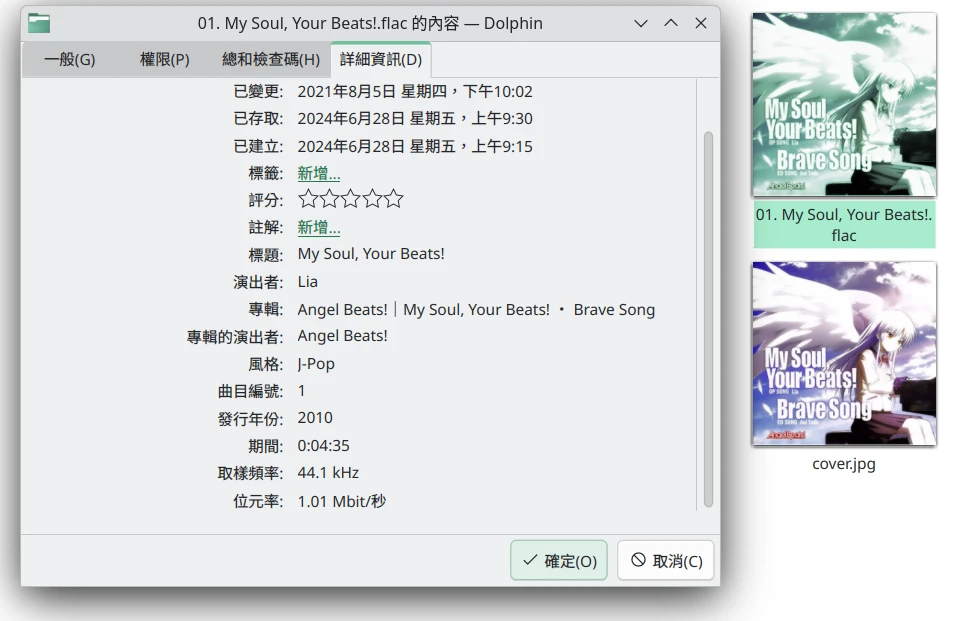Screen dimensions: 969x621
Task: Click the 發行年份 value 2010
Action: (315, 418)
